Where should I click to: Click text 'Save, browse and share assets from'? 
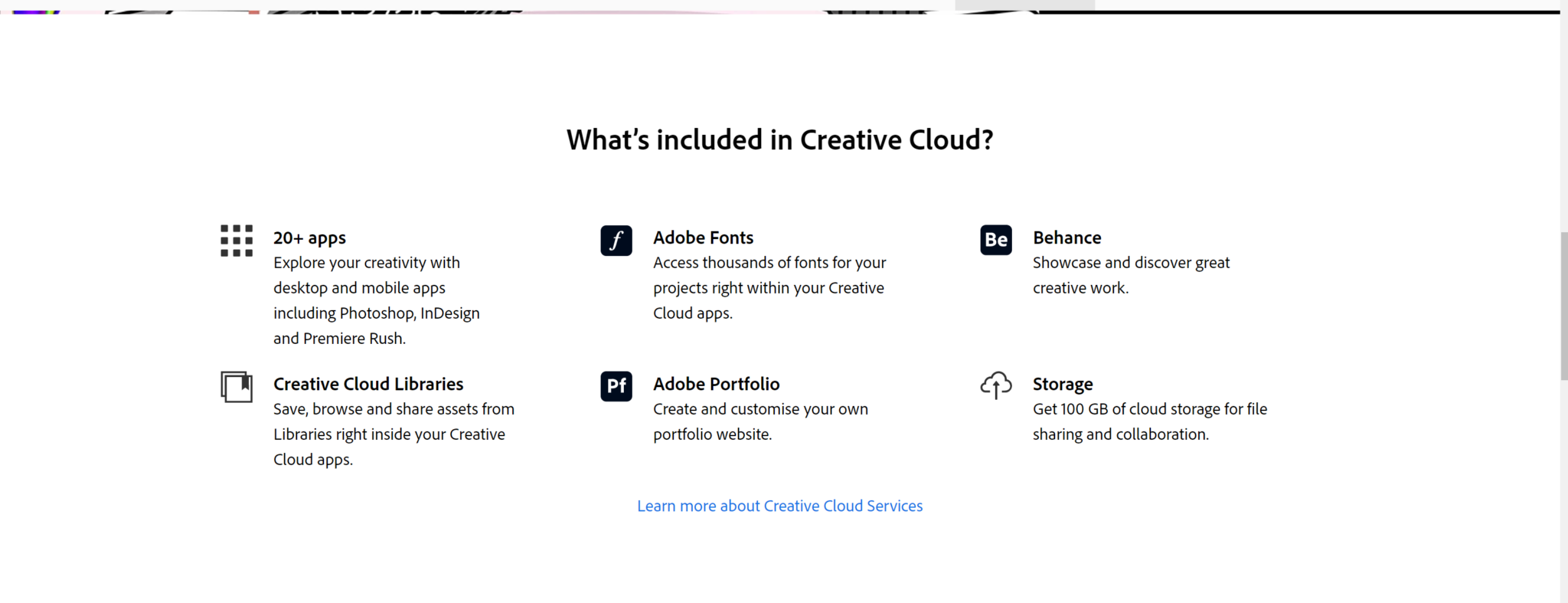point(394,409)
